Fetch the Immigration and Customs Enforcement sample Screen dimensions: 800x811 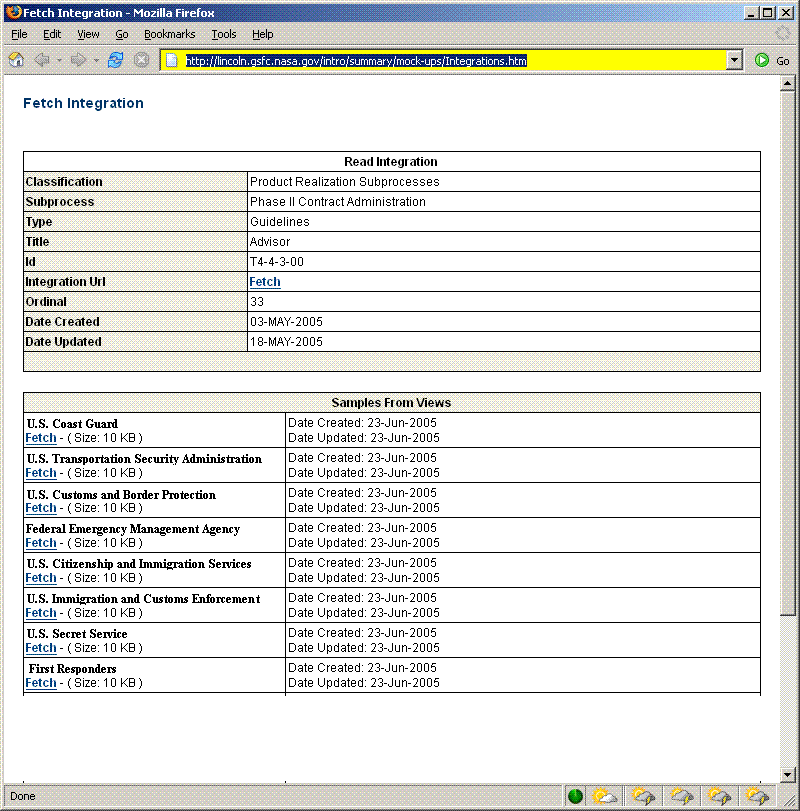41,613
